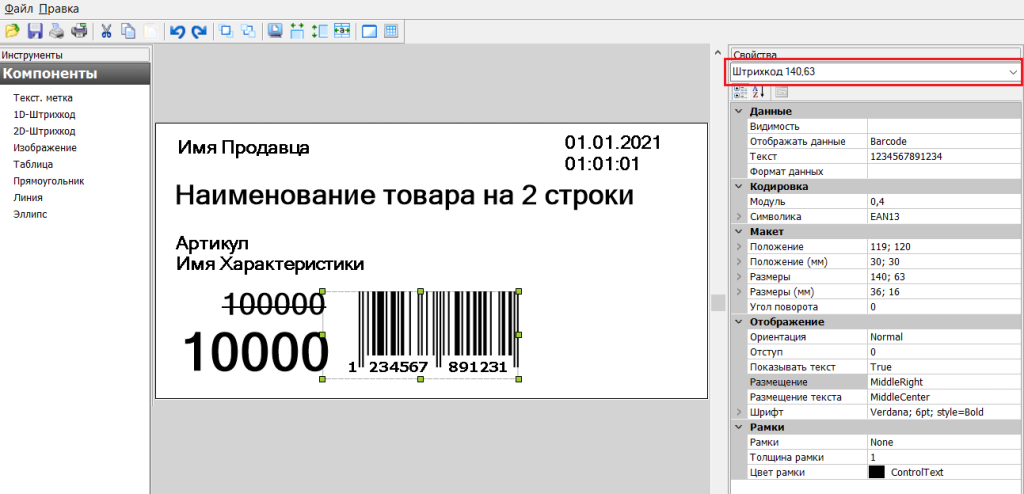Edit the Угол поворота value
1024x494 pixels.
944,306
